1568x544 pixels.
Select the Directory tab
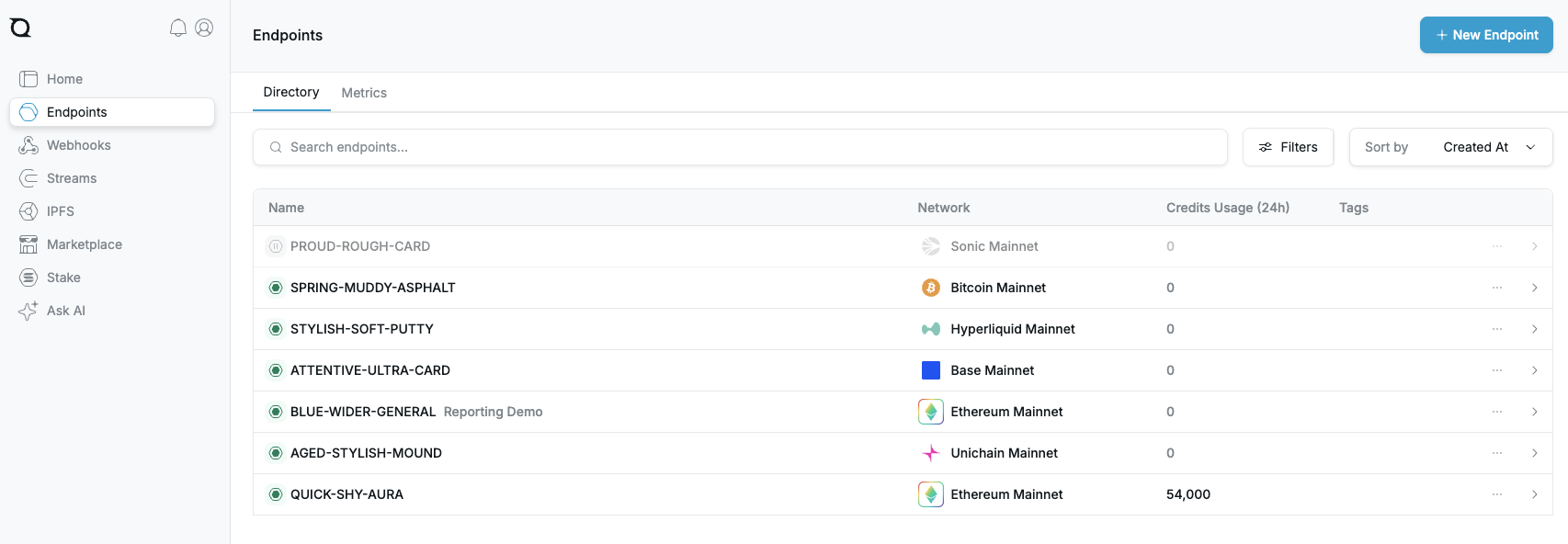pyautogui.click(x=291, y=92)
